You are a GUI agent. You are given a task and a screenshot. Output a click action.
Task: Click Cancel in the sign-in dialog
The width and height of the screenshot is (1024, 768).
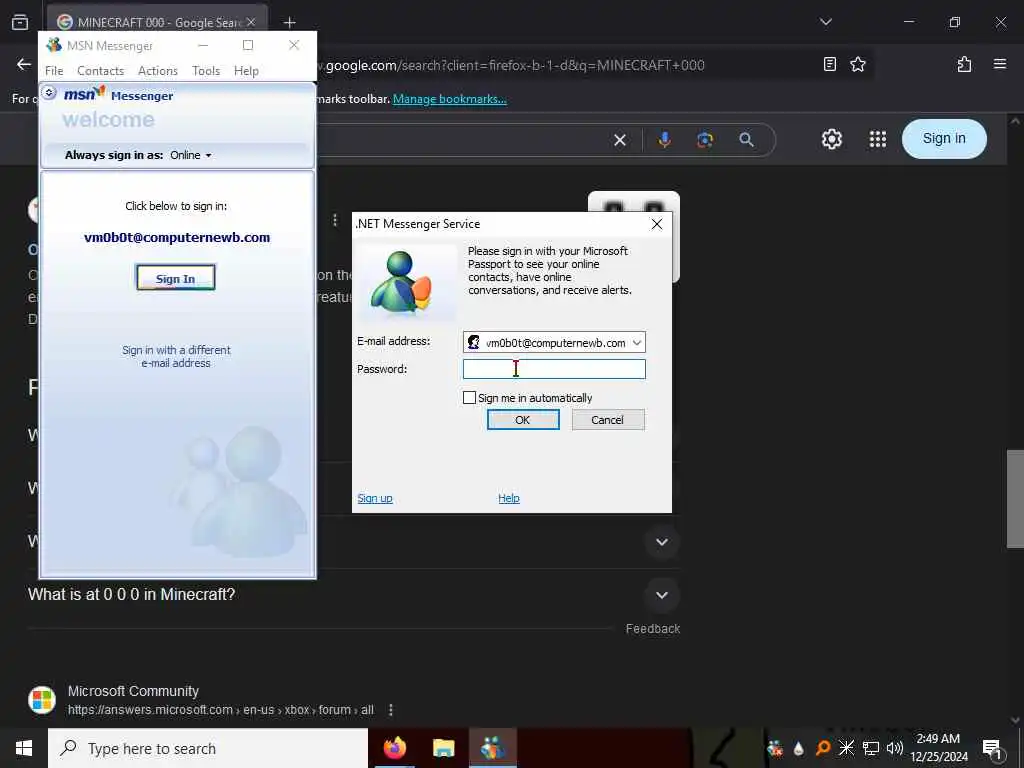[607, 420]
